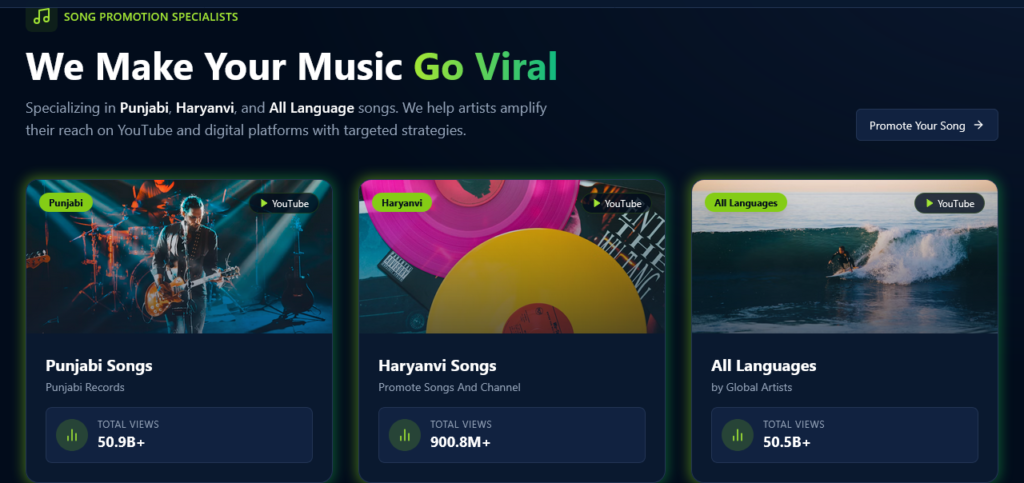Image resolution: width=1024 pixels, height=483 pixels.
Task: Click the YouTube play badge on Haryanvi card
Action: point(616,204)
